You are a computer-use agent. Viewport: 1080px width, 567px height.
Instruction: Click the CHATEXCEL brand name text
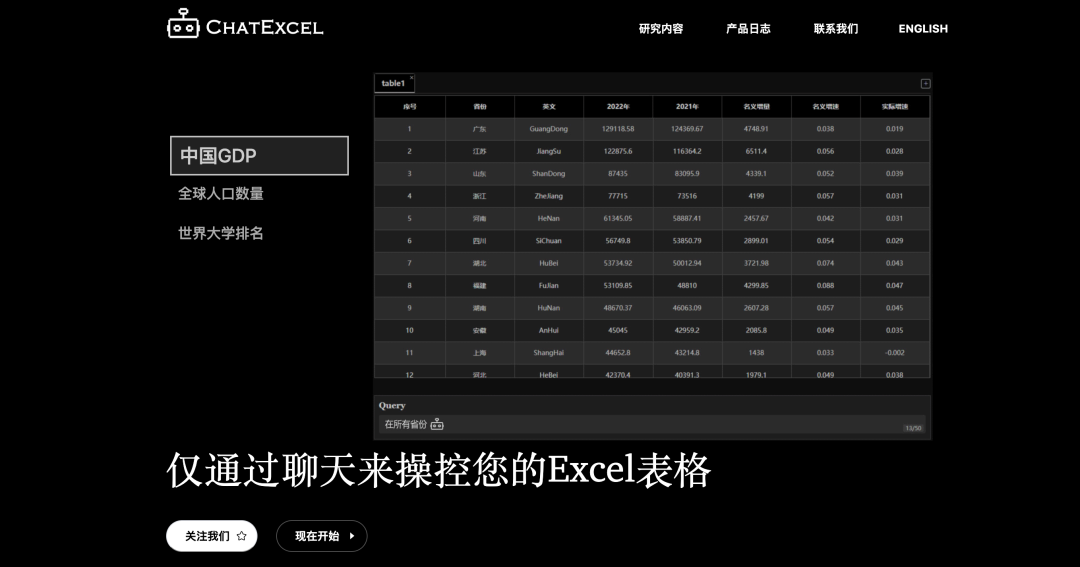click(x=264, y=28)
